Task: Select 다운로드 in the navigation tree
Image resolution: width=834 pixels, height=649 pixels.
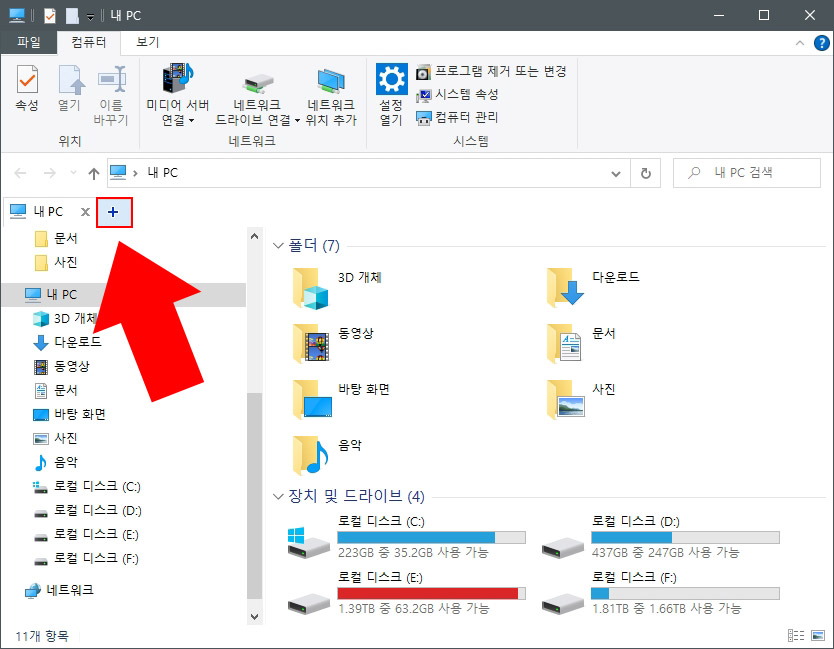Action: coord(68,342)
